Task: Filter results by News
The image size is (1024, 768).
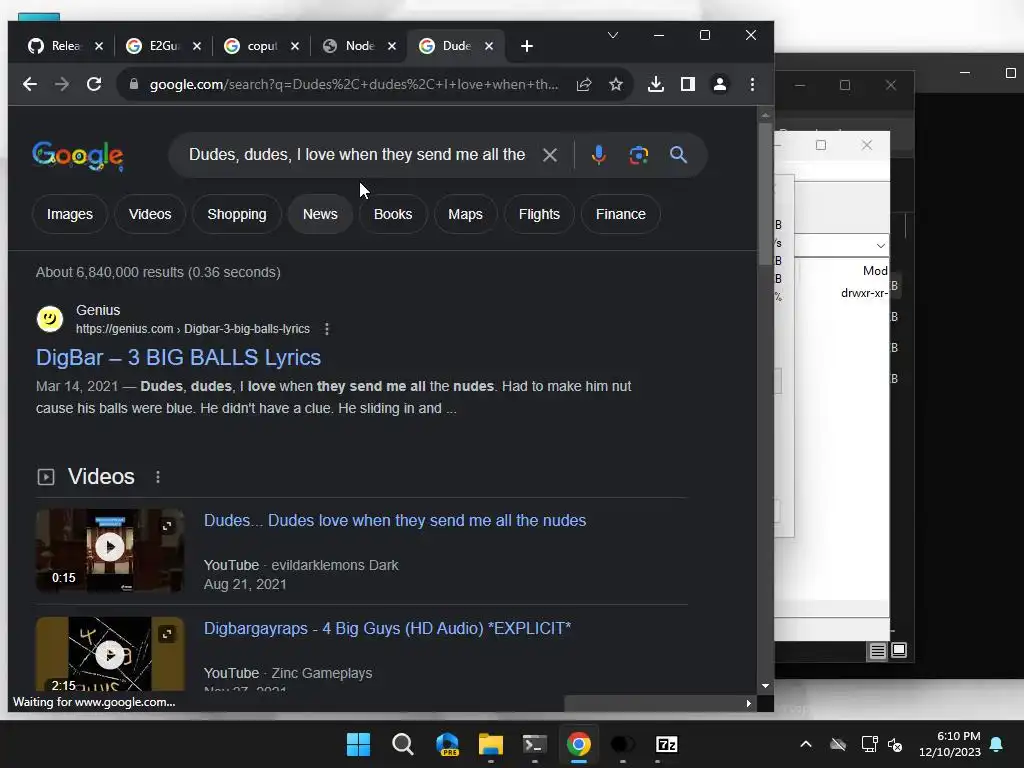Action: [x=320, y=214]
